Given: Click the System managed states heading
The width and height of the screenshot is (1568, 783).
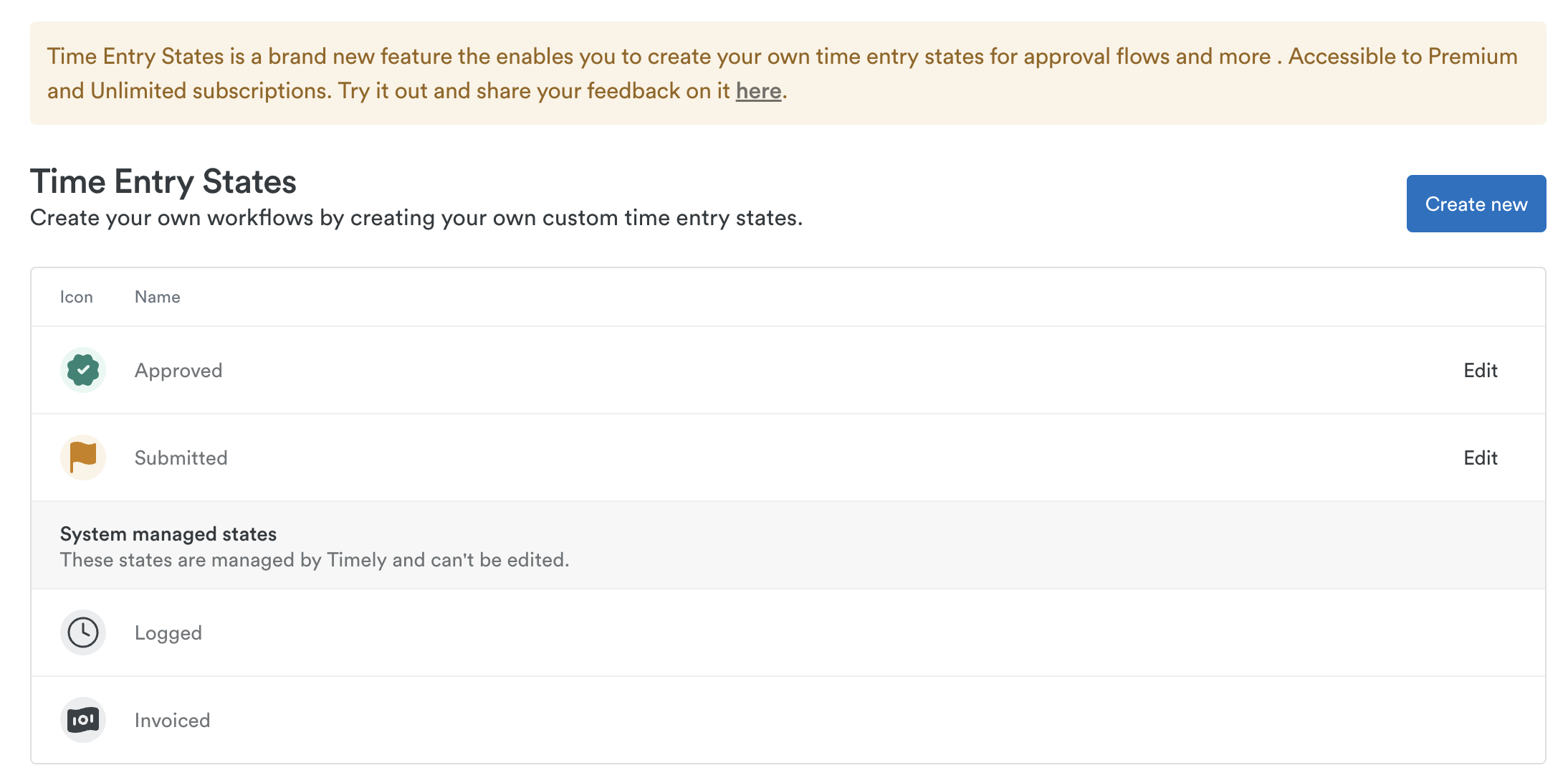Looking at the screenshot, I should tap(168, 534).
